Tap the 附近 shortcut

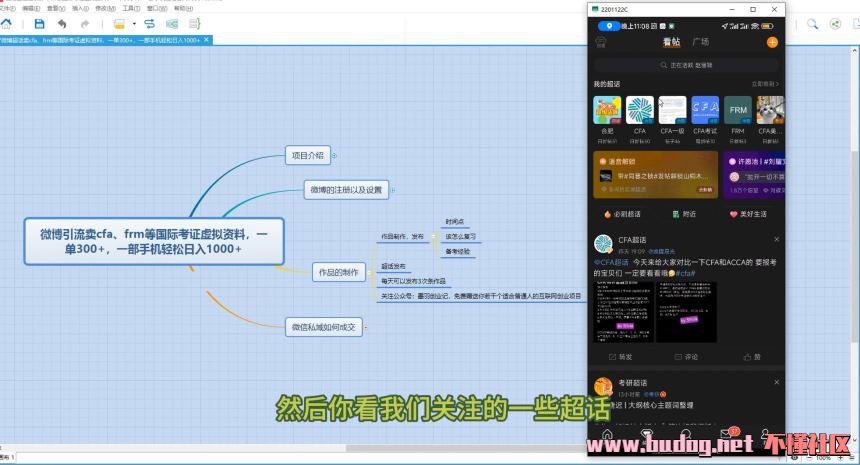pyautogui.click(x=684, y=214)
